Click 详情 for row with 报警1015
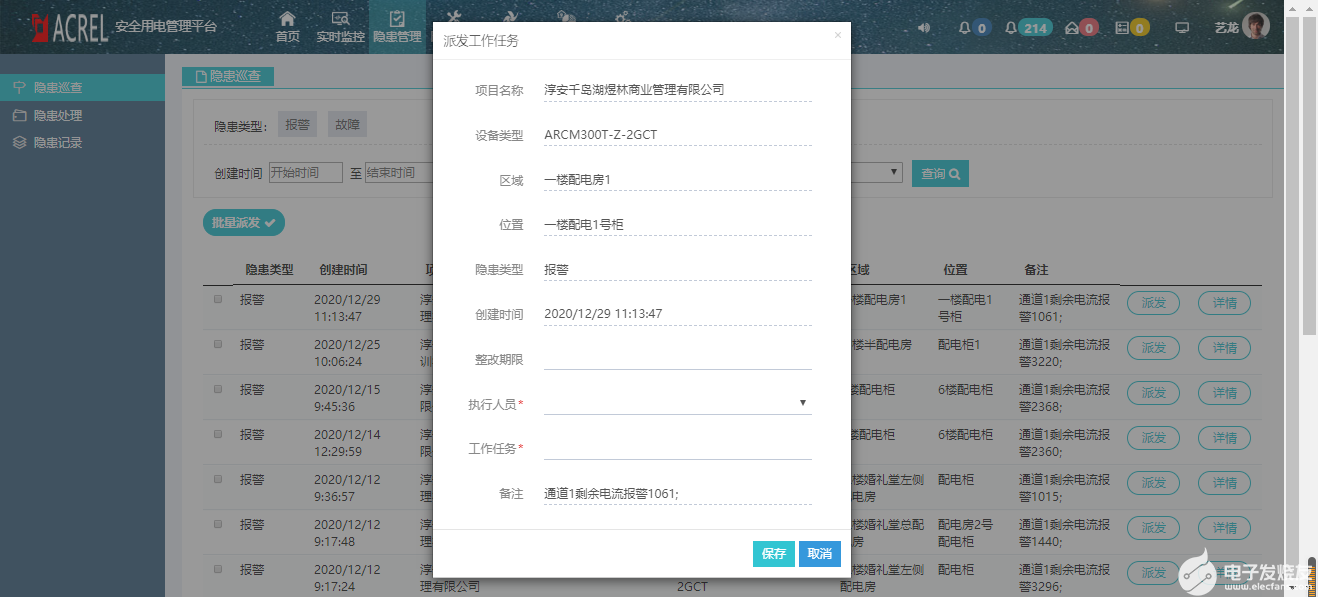The width and height of the screenshot is (1318, 597). tap(1224, 483)
